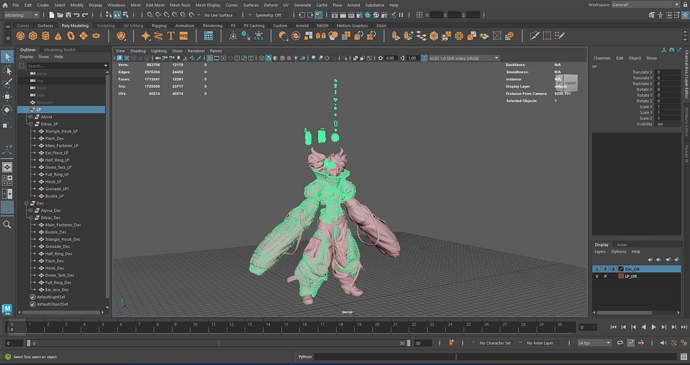Click the Snap to Grids magnet icon
This screenshot has width=690, height=365.
(x=150, y=15)
